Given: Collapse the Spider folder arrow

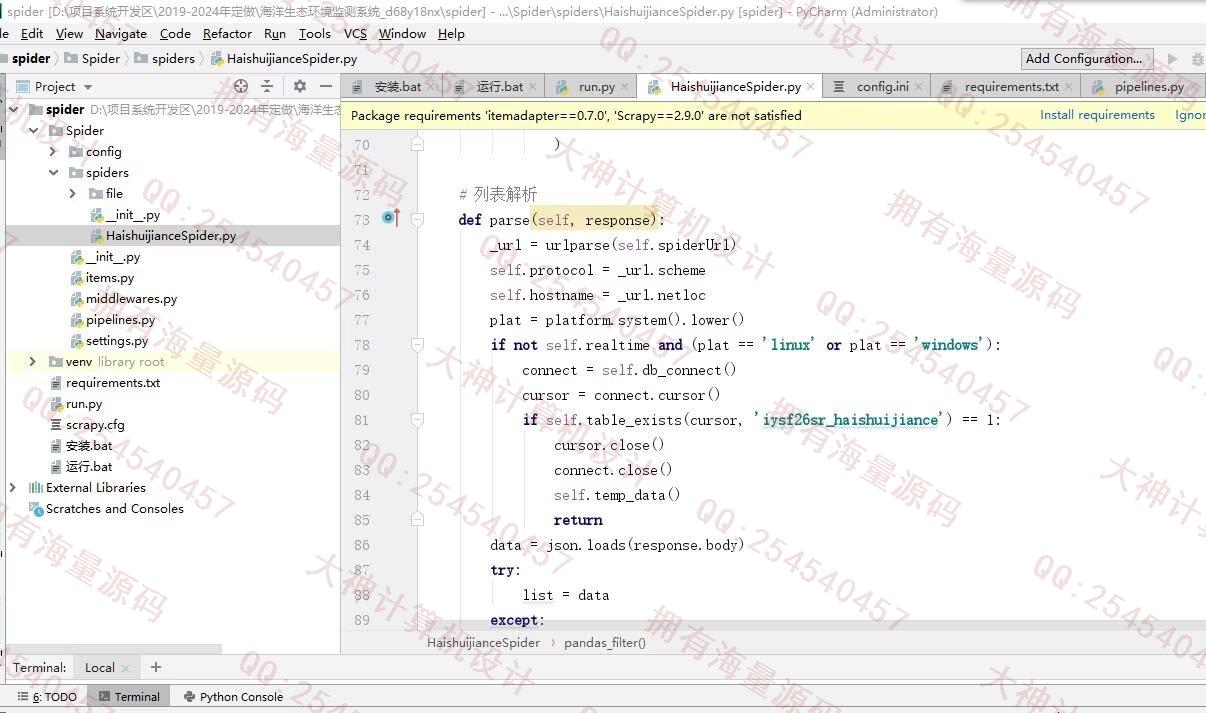Looking at the screenshot, I should point(33,130).
